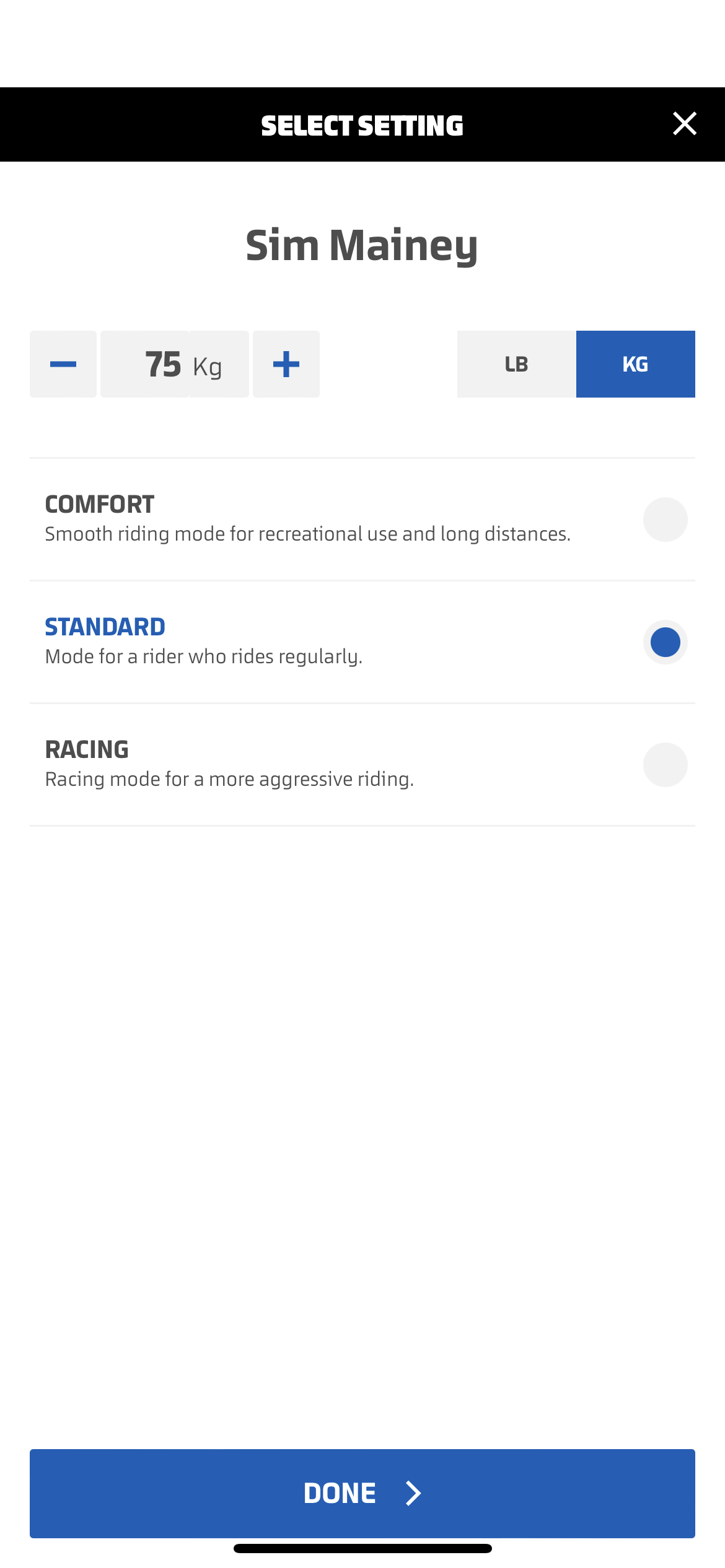Tap the aggressive riding description text
Image resolution: width=725 pixels, height=1568 pixels.
click(229, 779)
